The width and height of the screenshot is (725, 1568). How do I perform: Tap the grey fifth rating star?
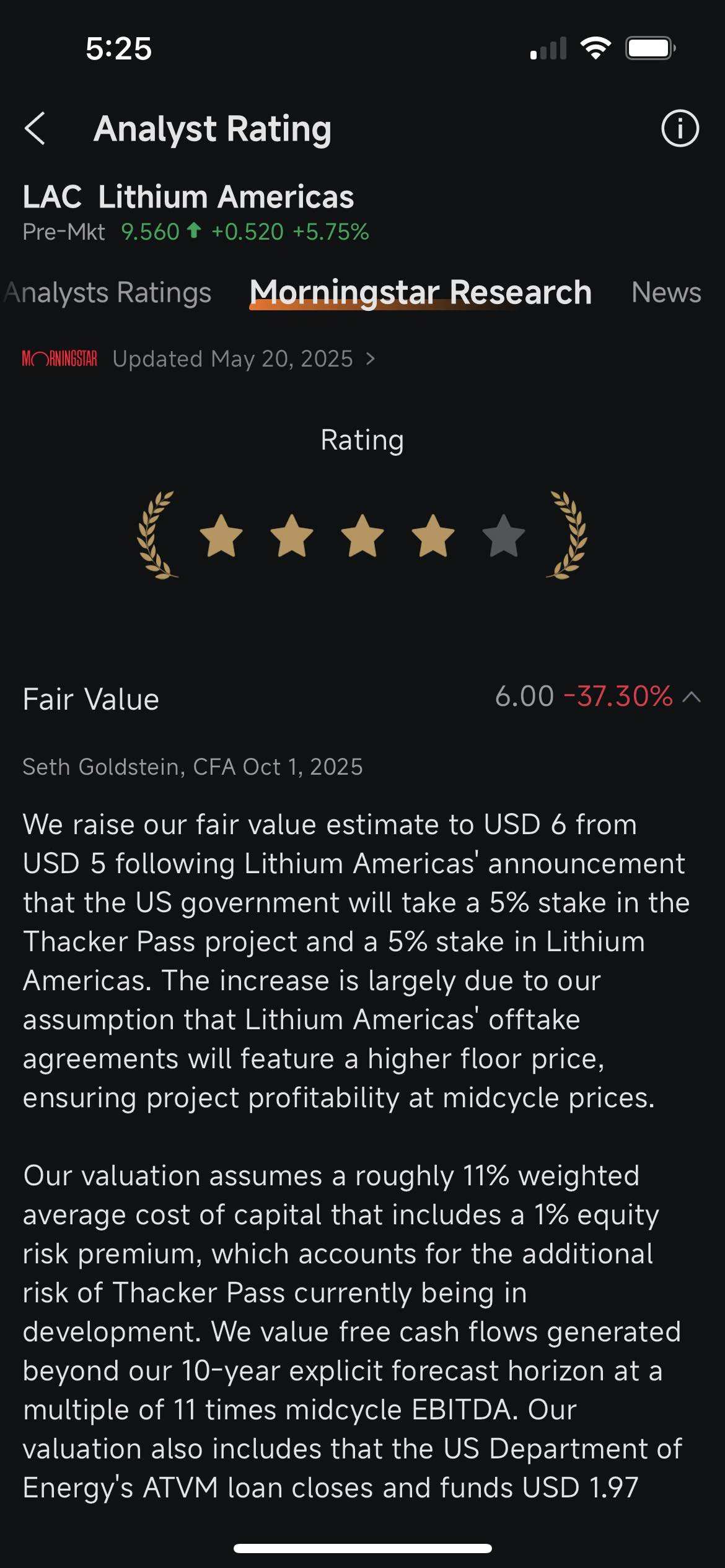503,536
